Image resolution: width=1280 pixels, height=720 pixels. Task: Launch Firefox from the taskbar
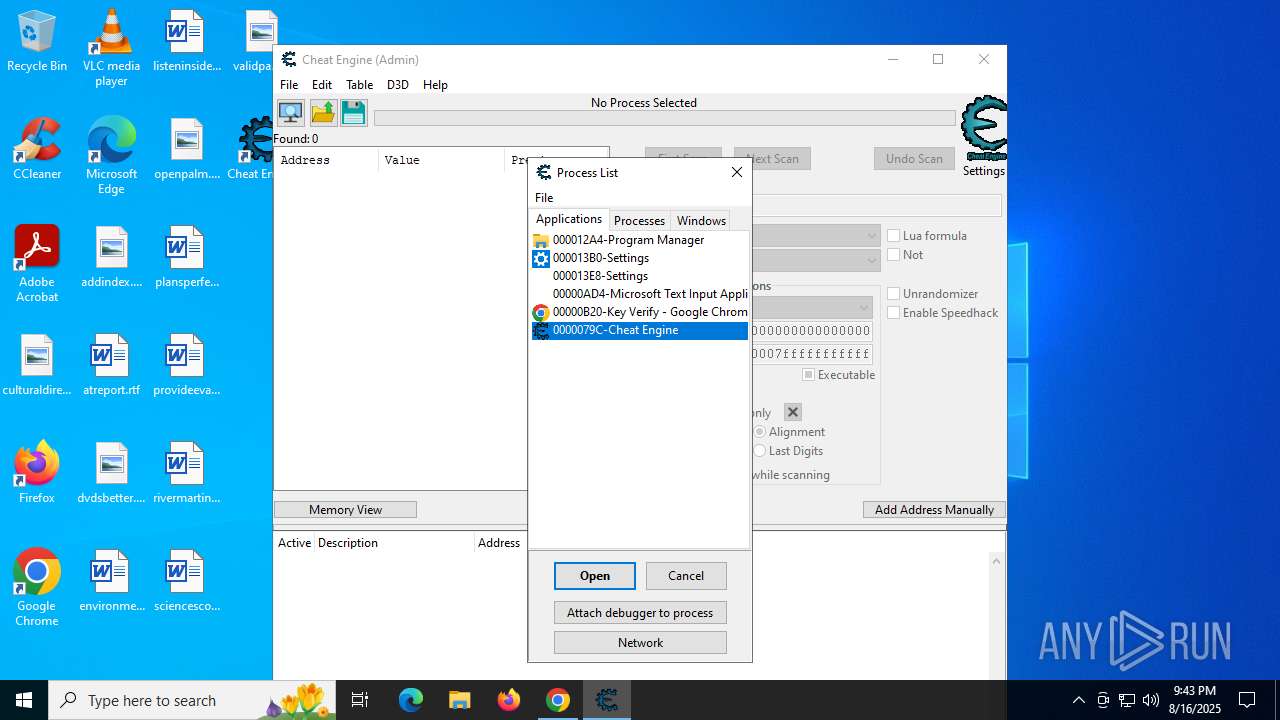pyautogui.click(x=508, y=700)
